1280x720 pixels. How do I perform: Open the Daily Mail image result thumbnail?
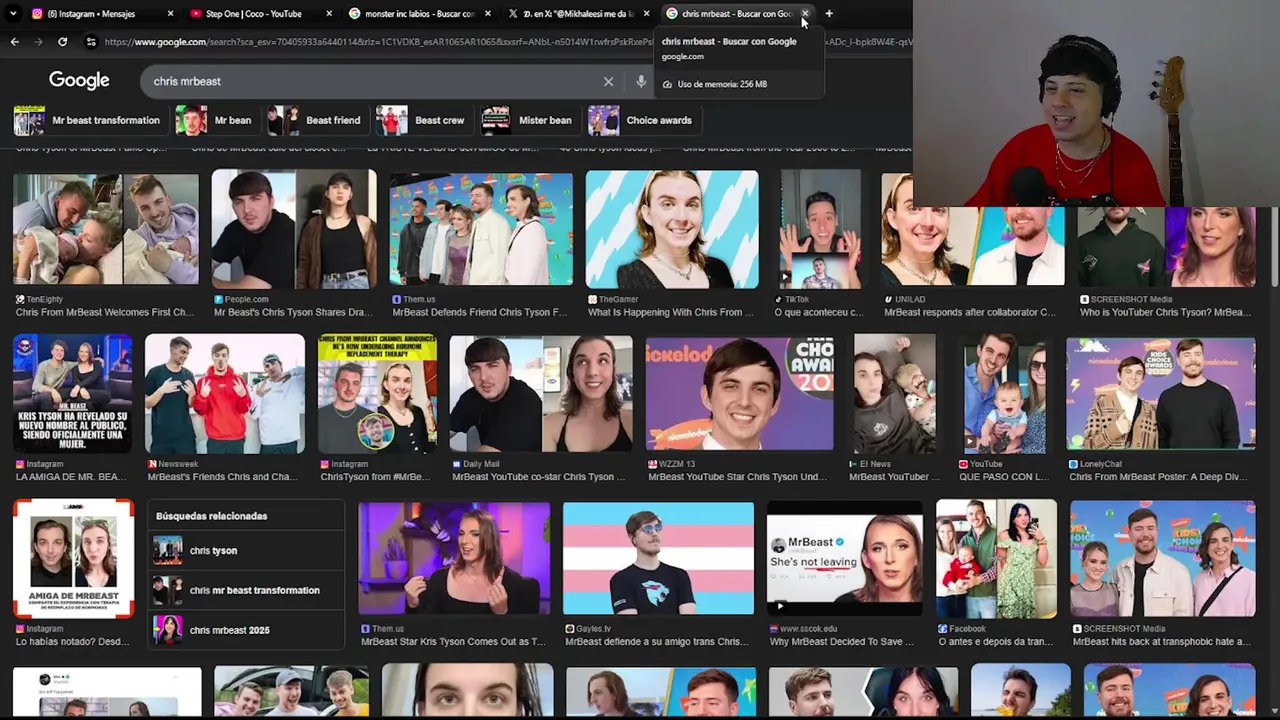[x=541, y=394]
